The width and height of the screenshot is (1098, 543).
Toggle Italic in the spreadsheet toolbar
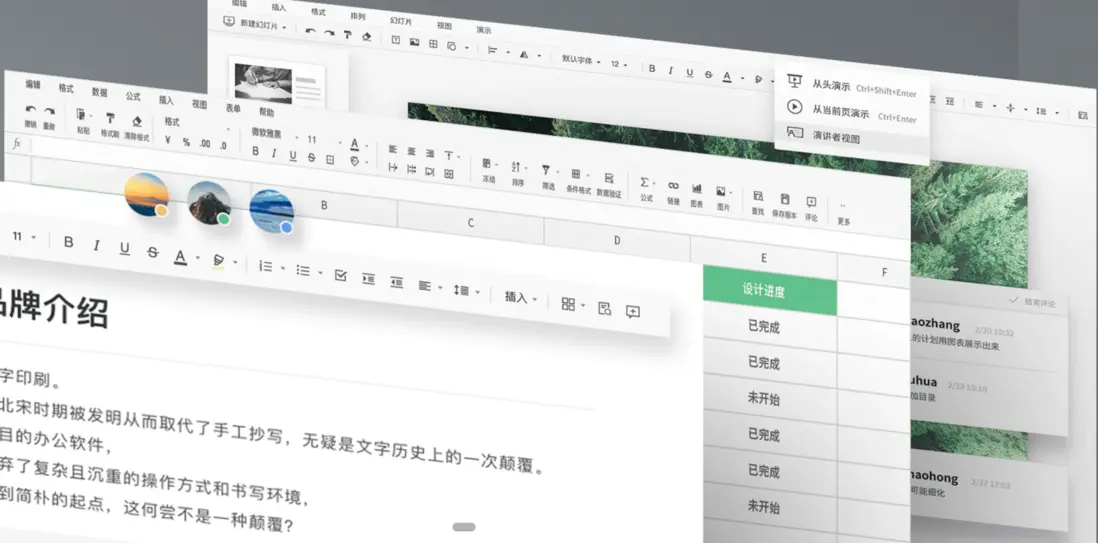(274, 153)
